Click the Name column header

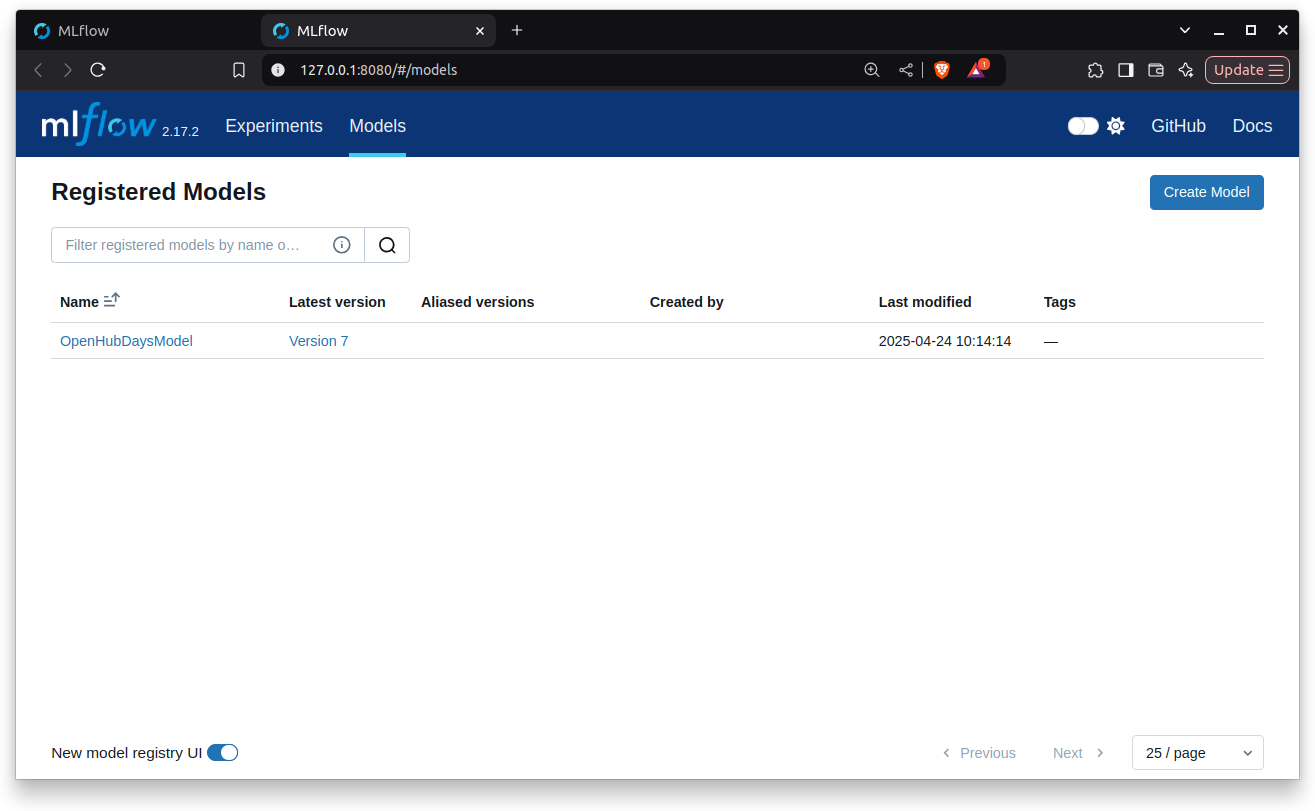pyautogui.click(x=80, y=302)
